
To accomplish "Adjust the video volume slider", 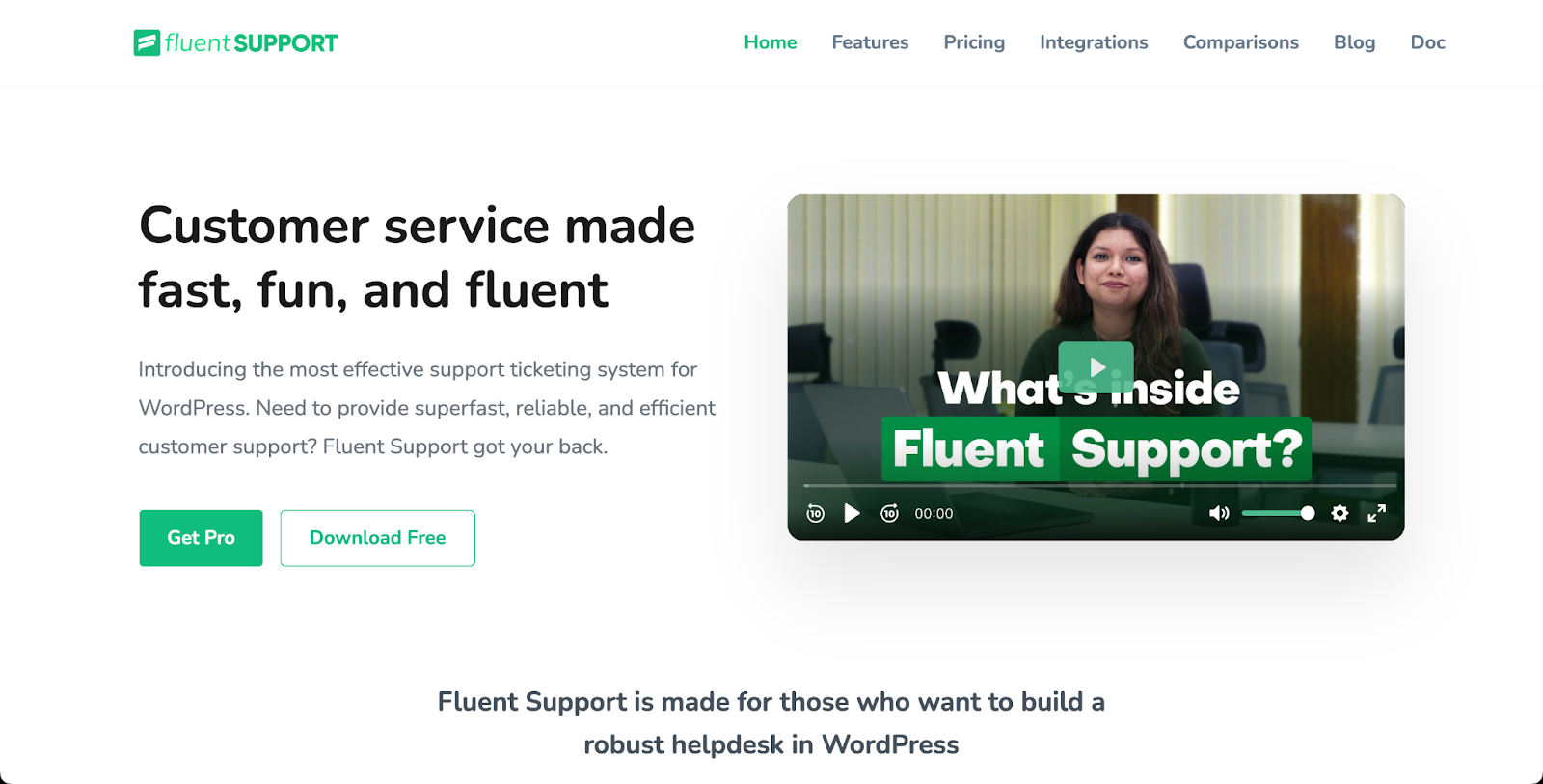I will [1278, 513].
